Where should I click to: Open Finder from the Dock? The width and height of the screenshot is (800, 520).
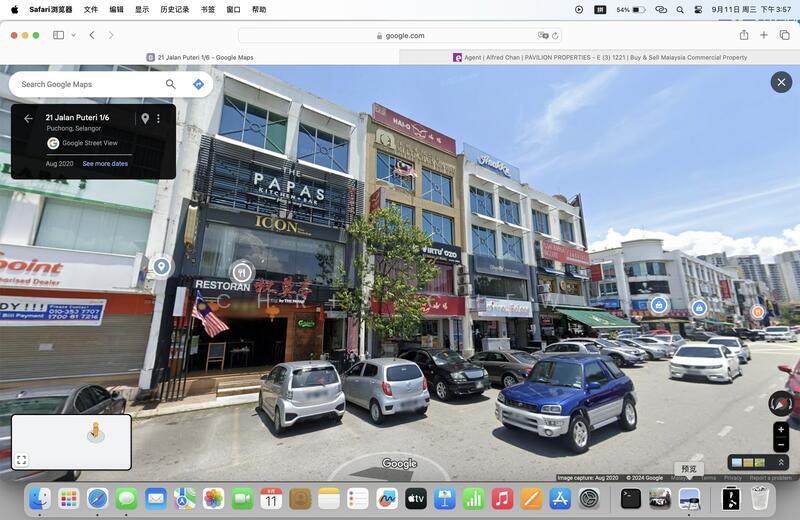(40, 498)
